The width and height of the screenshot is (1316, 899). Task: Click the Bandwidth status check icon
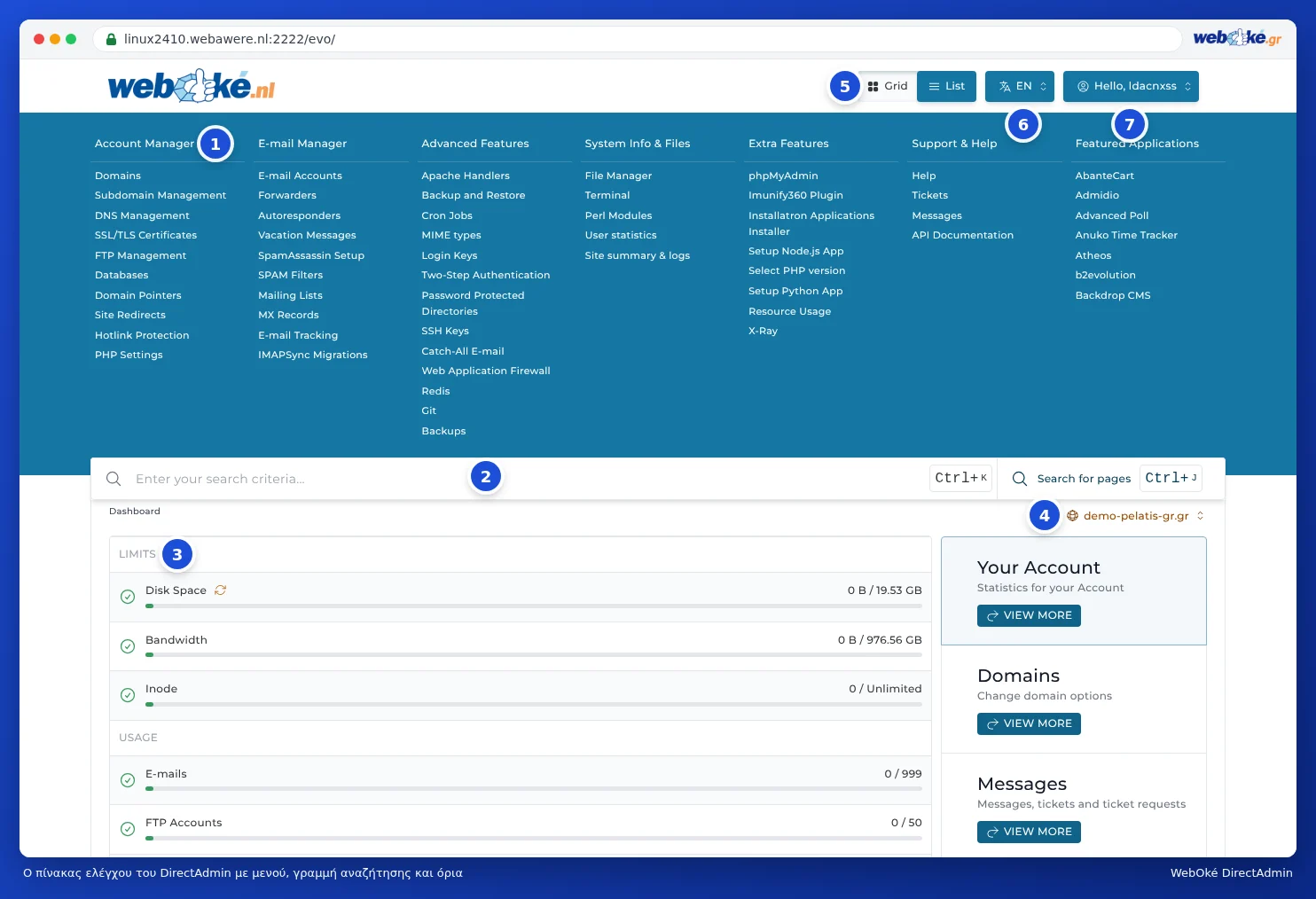128,646
